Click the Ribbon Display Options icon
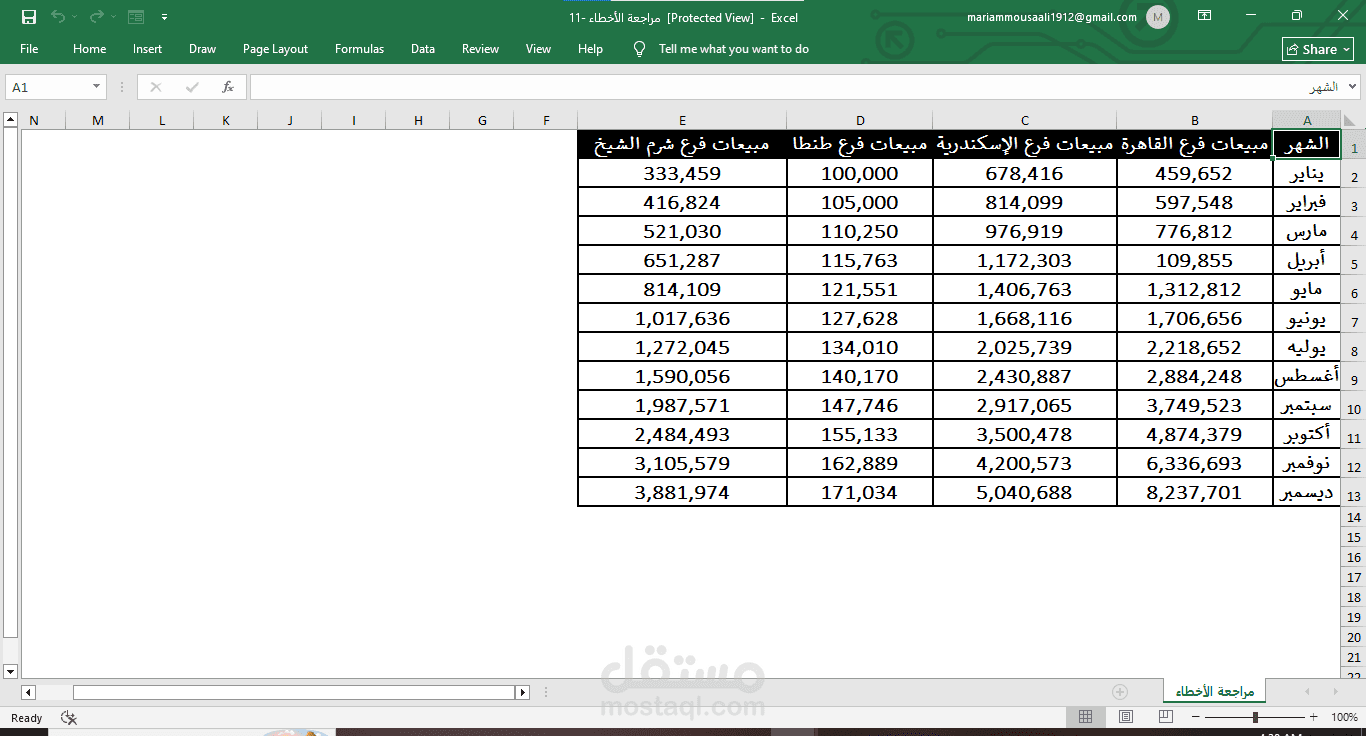1366x736 pixels. click(x=1205, y=16)
